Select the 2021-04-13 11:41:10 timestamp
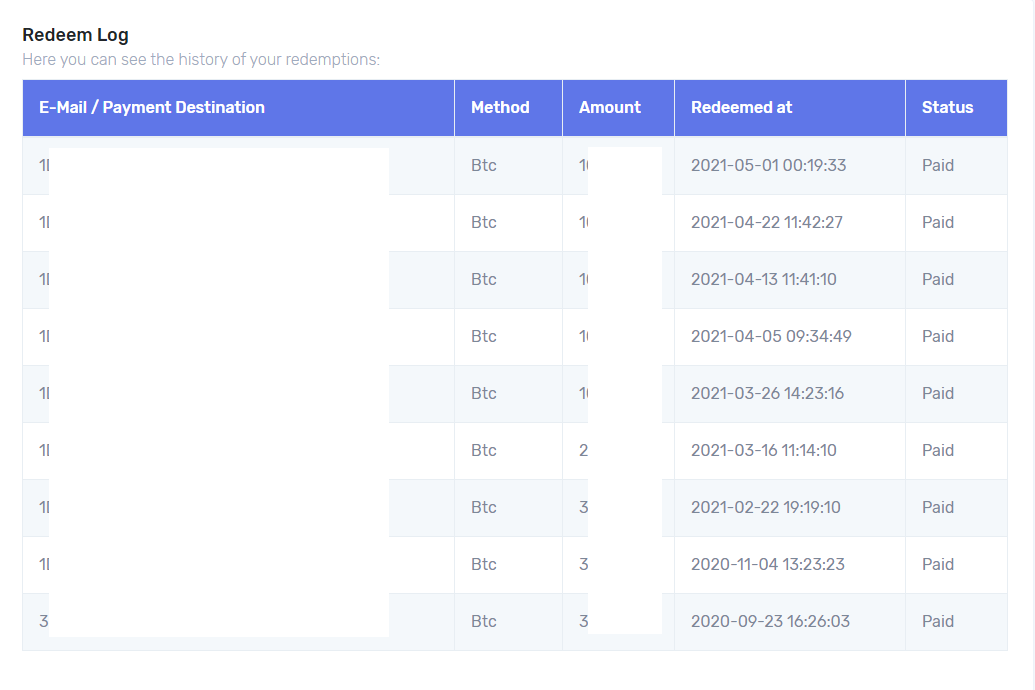The width and height of the screenshot is (1035, 690). [763, 279]
